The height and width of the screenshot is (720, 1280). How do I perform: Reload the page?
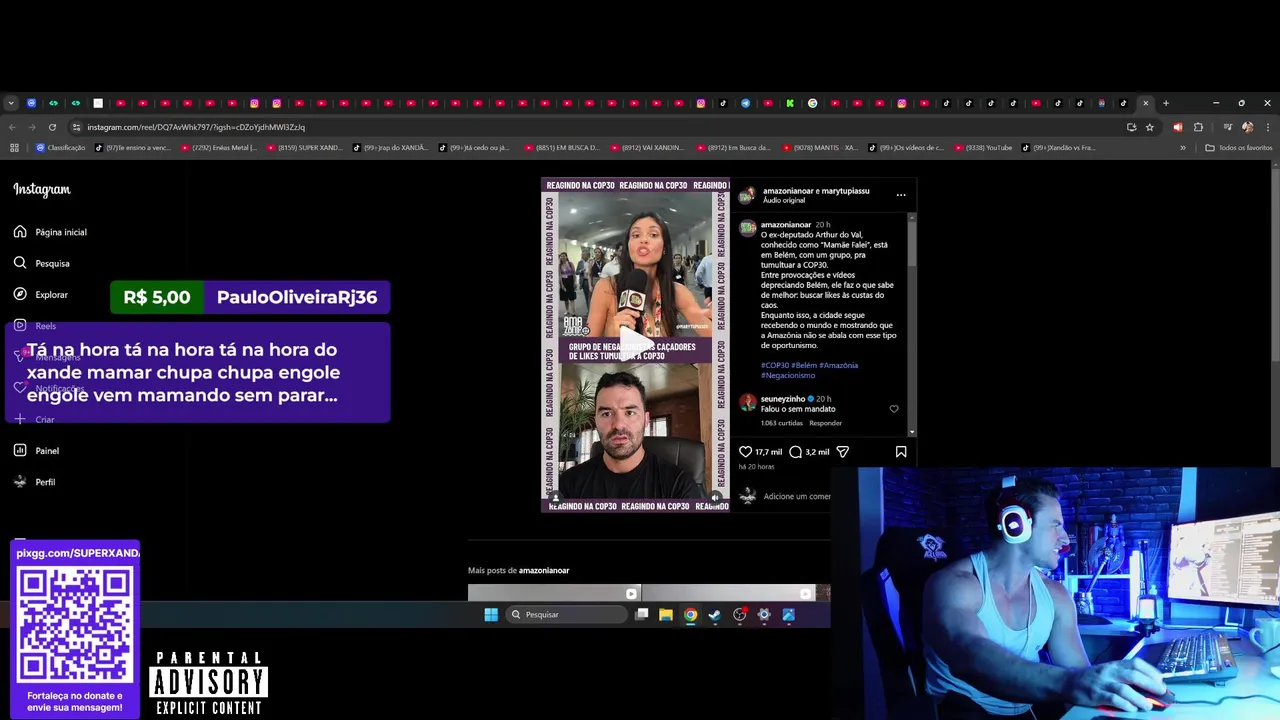(x=52, y=127)
